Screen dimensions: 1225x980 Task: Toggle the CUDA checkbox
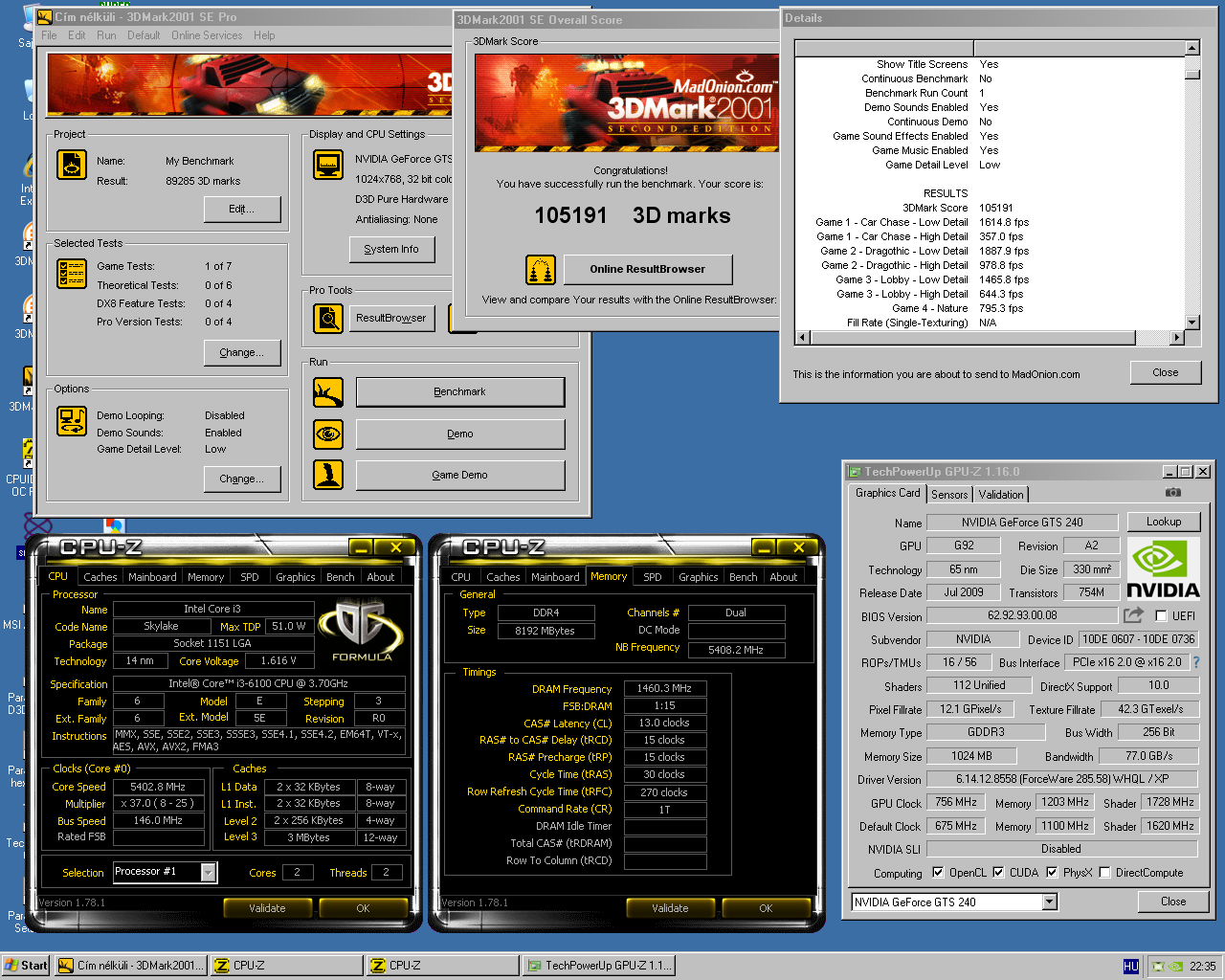click(998, 873)
